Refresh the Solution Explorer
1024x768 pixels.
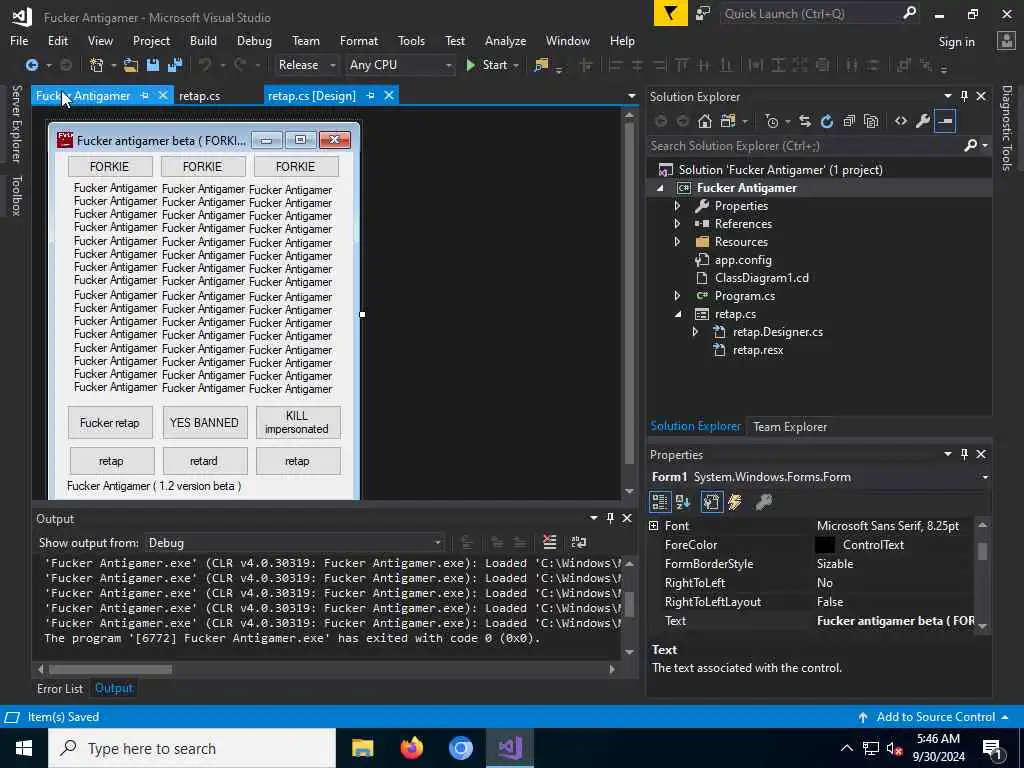coord(827,121)
